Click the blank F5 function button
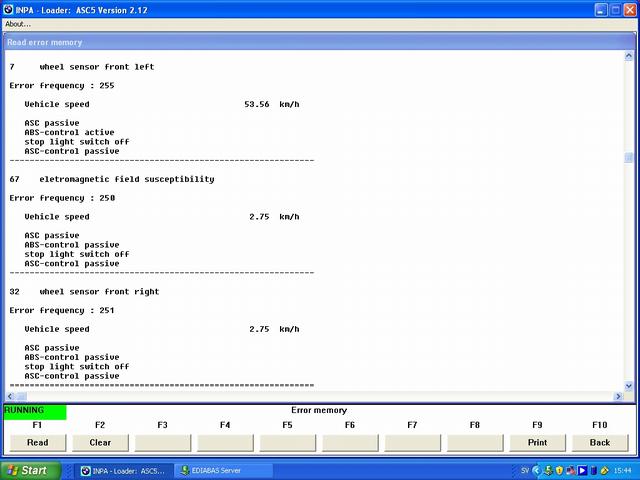Image resolution: width=640 pixels, height=480 pixels. click(287, 442)
